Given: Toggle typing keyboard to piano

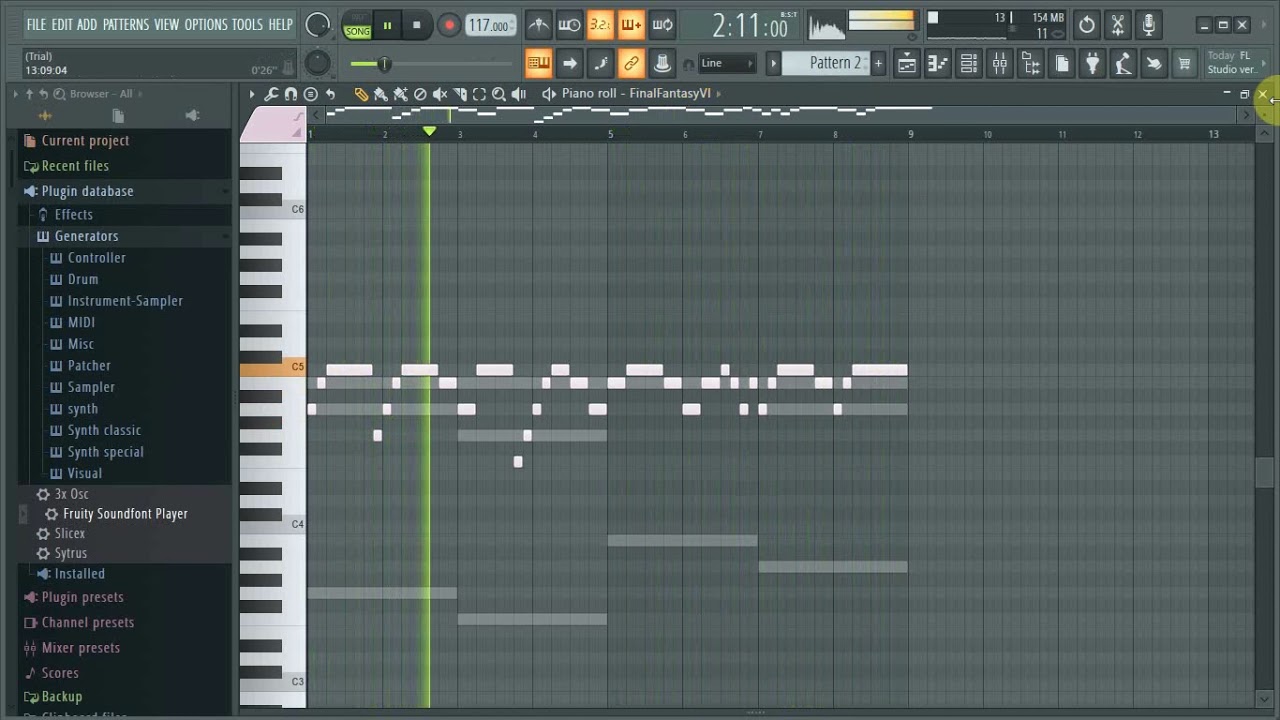Looking at the screenshot, I should pyautogui.click(x=538, y=64).
